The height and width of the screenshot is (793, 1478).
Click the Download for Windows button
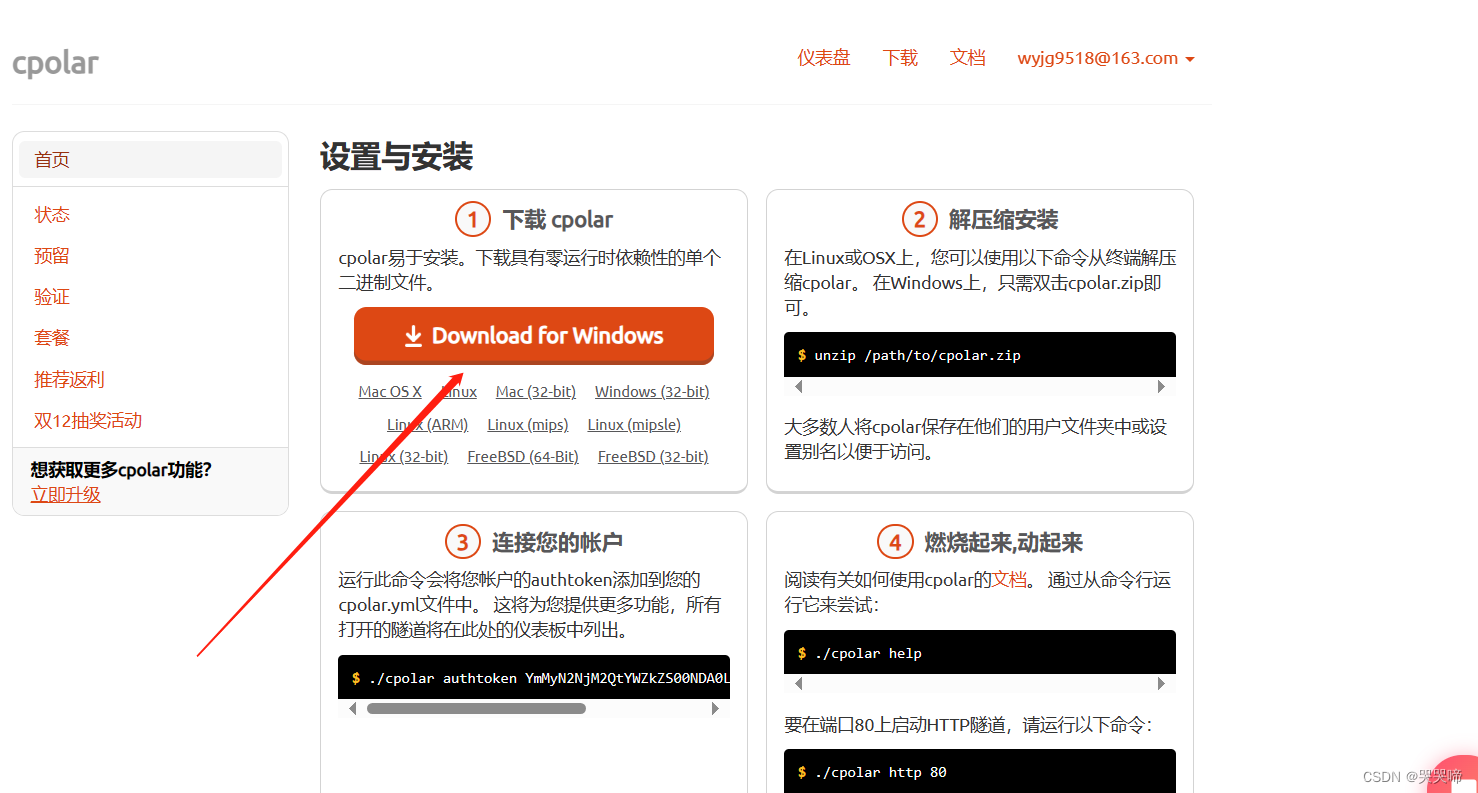(x=534, y=335)
